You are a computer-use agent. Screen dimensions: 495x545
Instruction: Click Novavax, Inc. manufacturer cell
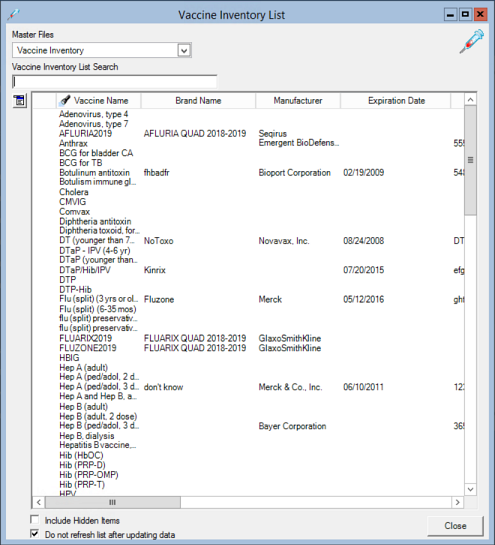[x=284, y=241]
